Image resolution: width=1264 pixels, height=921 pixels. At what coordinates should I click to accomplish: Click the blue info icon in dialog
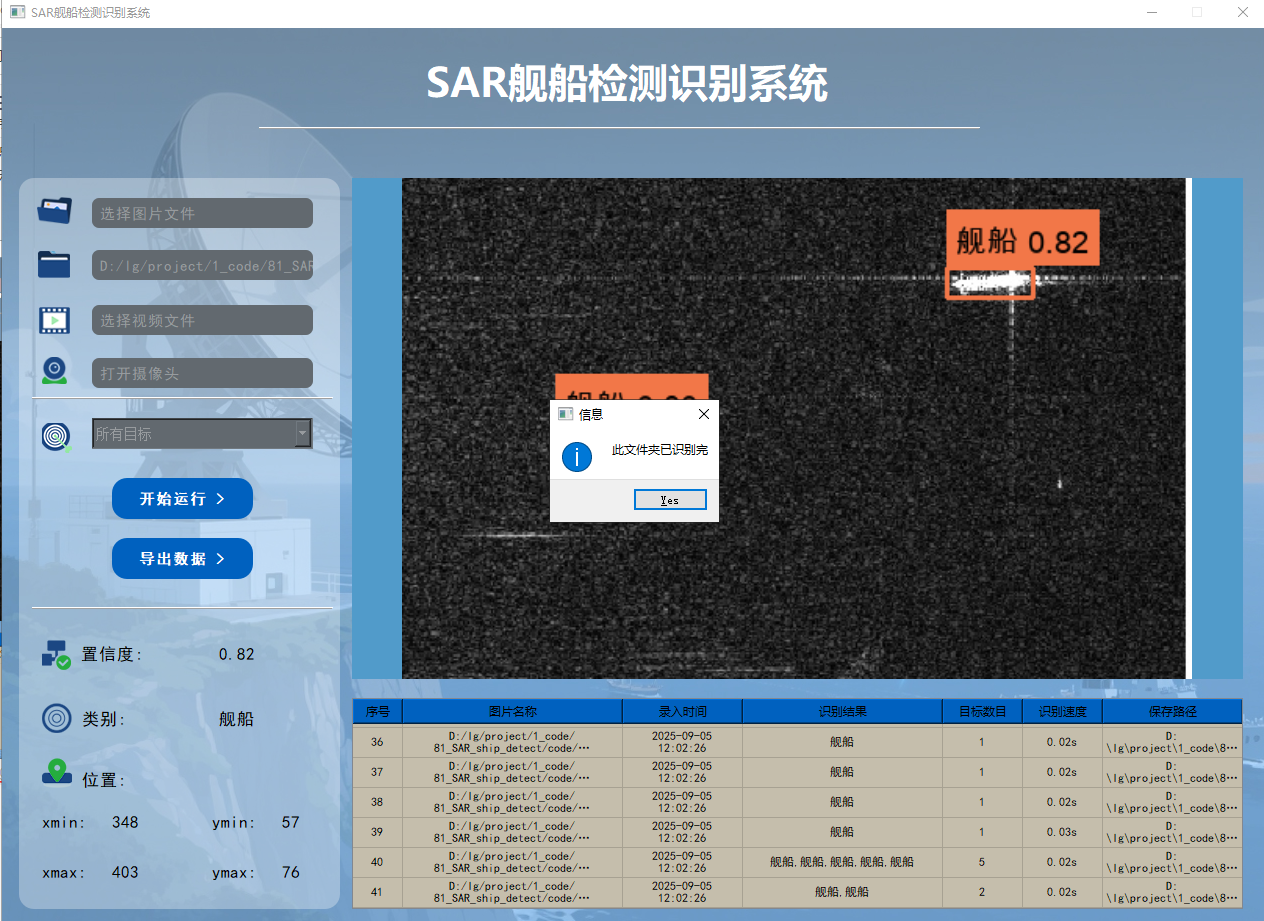(x=577, y=457)
